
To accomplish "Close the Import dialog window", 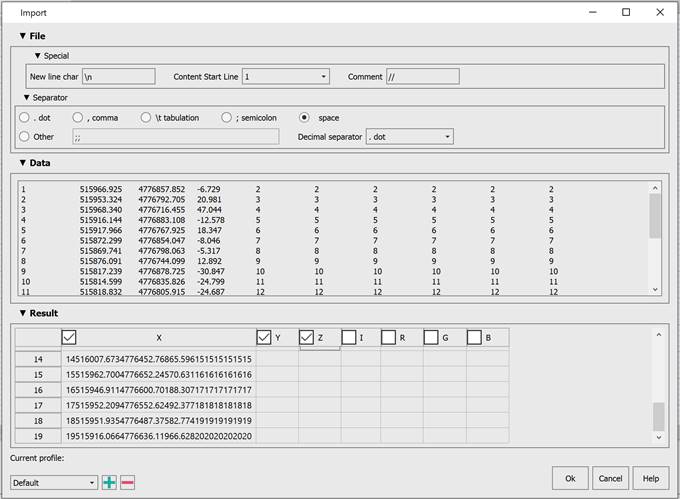I will (660, 12).
